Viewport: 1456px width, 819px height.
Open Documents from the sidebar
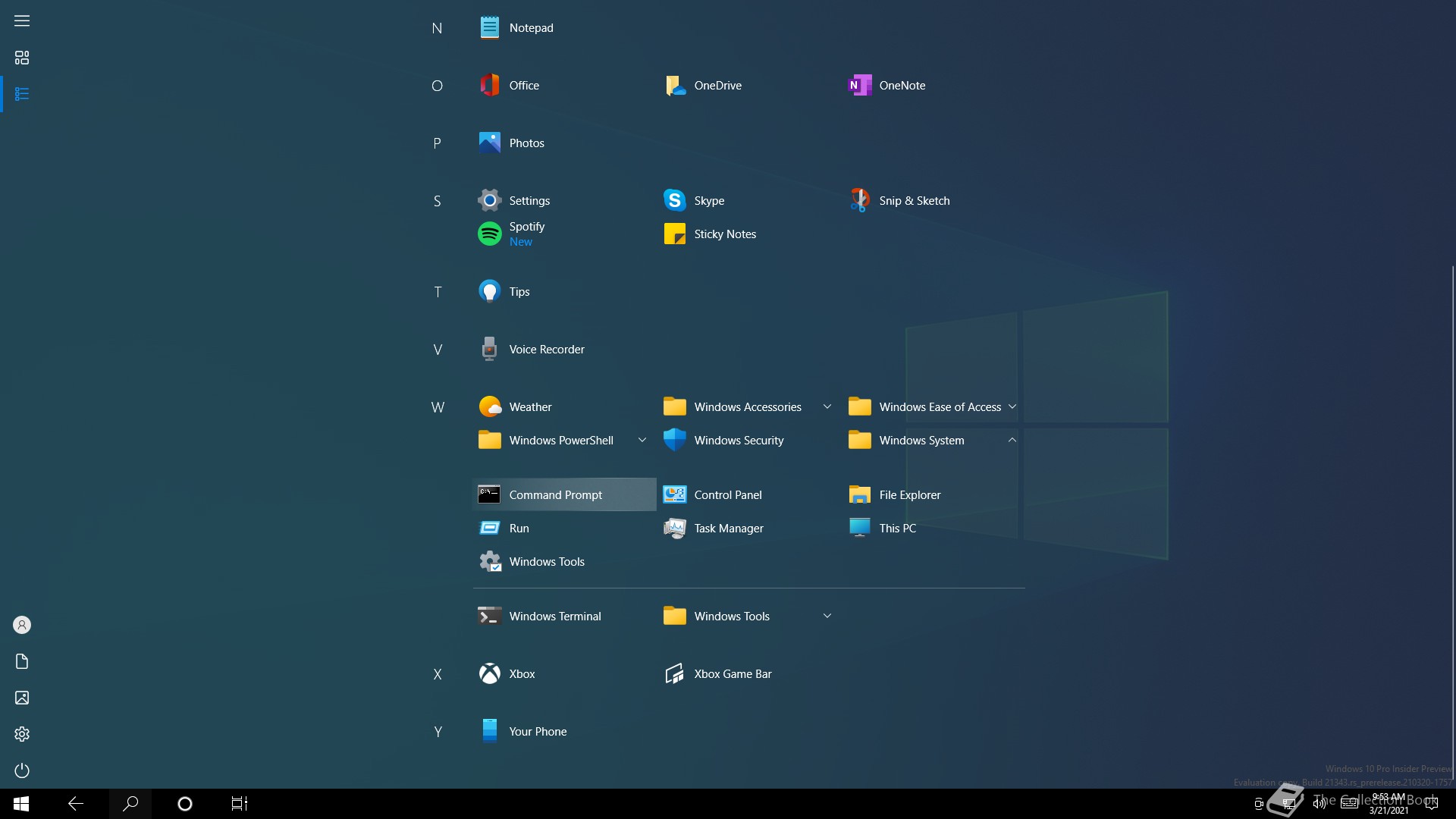click(x=22, y=661)
